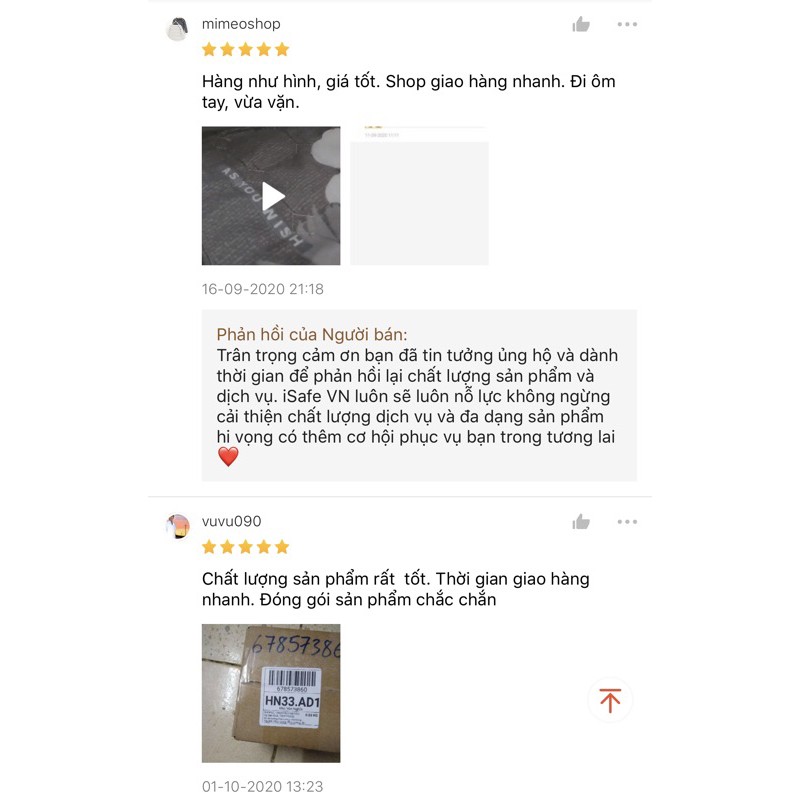Open more options for mimeoshop's review
The width and height of the screenshot is (800, 800).
627,24
